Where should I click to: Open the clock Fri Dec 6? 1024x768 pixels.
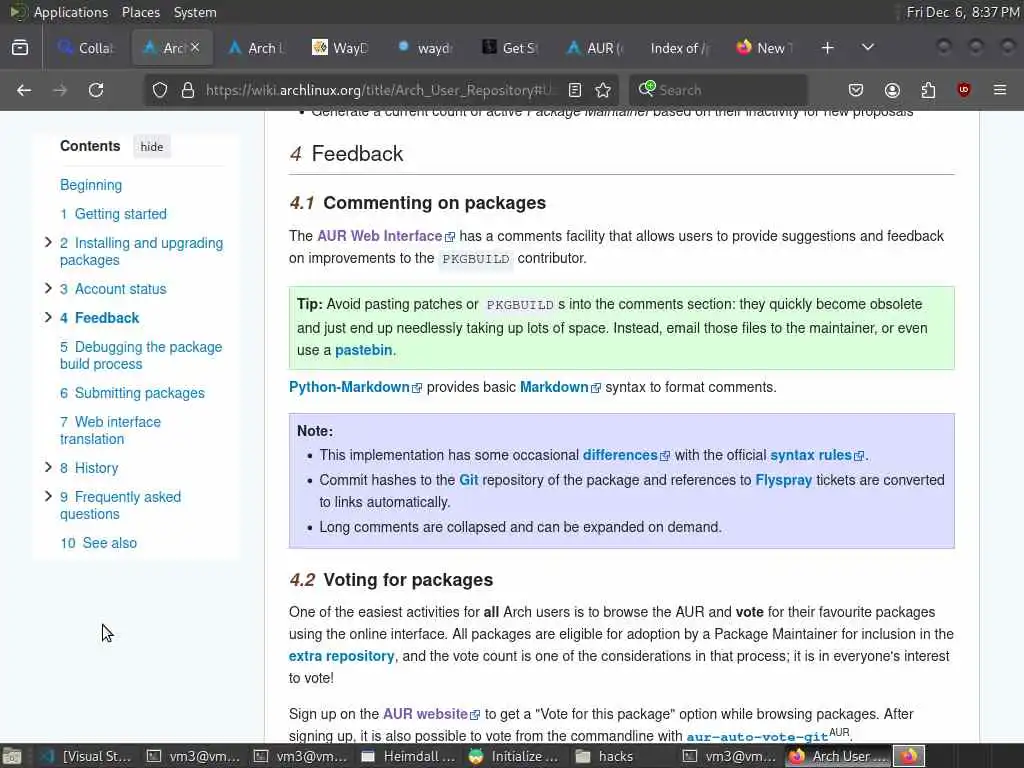(x=963, y=12)
